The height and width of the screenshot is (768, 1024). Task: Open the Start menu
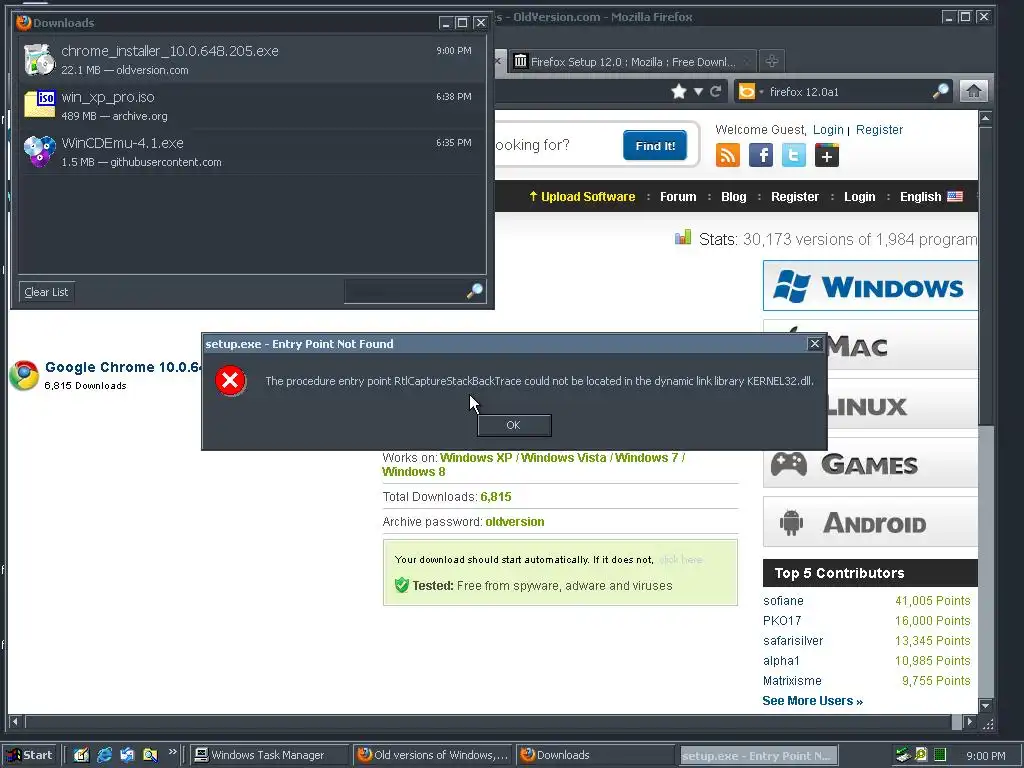coord(30,755)
